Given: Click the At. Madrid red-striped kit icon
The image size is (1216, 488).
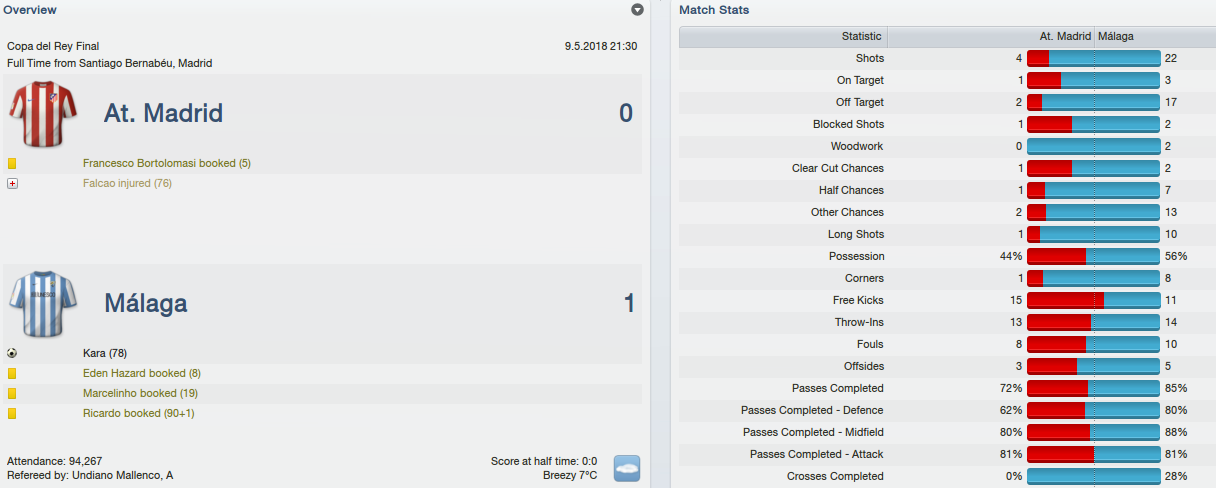Looking at the screenshot, I should pos(44,113).
